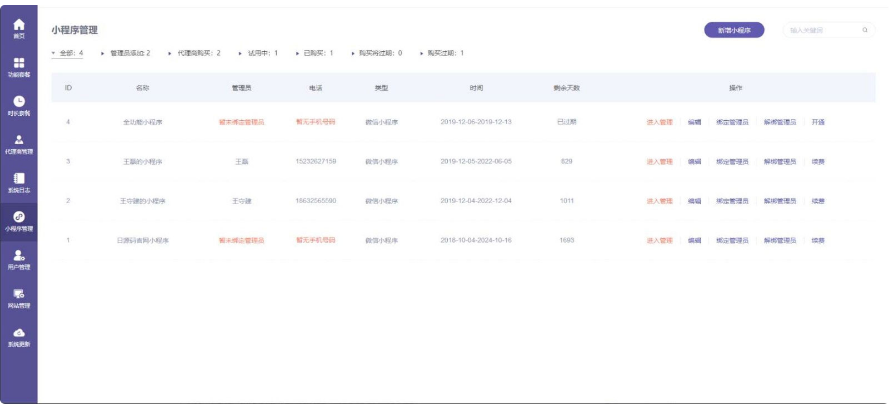Filter by 试用中: 1

262,53
